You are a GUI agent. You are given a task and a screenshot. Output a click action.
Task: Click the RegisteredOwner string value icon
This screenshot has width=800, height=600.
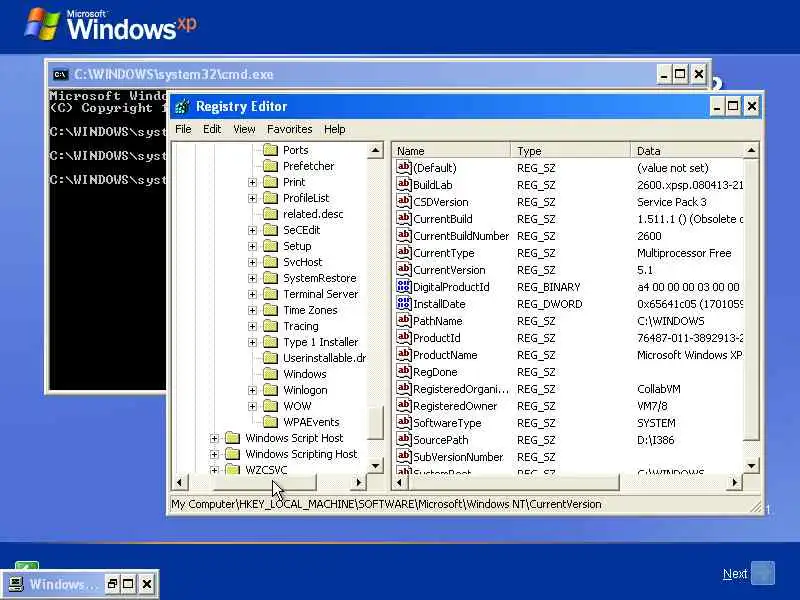404,405
